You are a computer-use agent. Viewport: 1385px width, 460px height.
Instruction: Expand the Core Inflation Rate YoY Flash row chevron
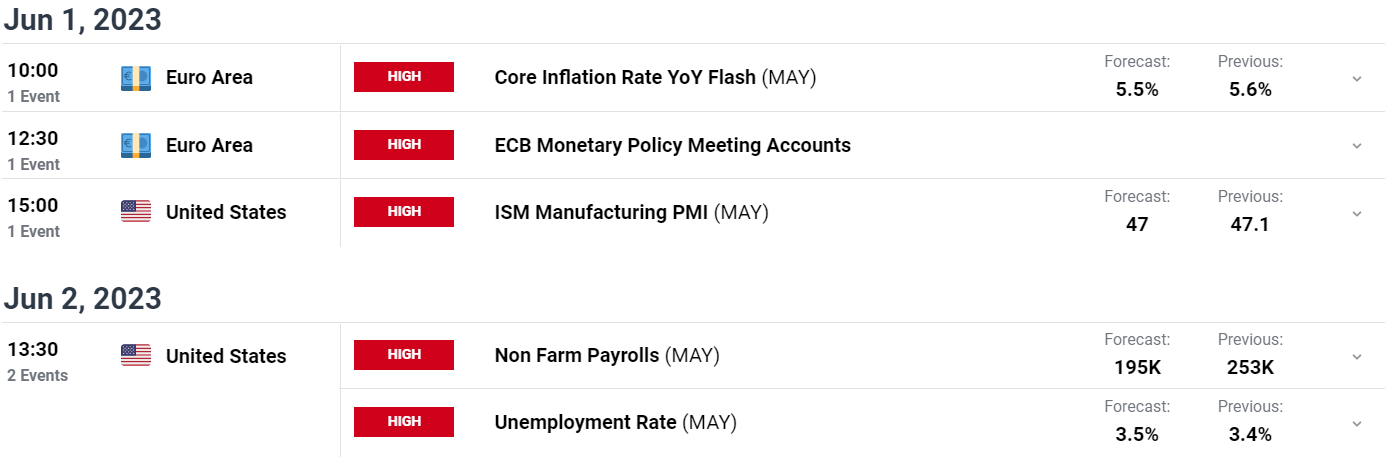point(1357,78)
